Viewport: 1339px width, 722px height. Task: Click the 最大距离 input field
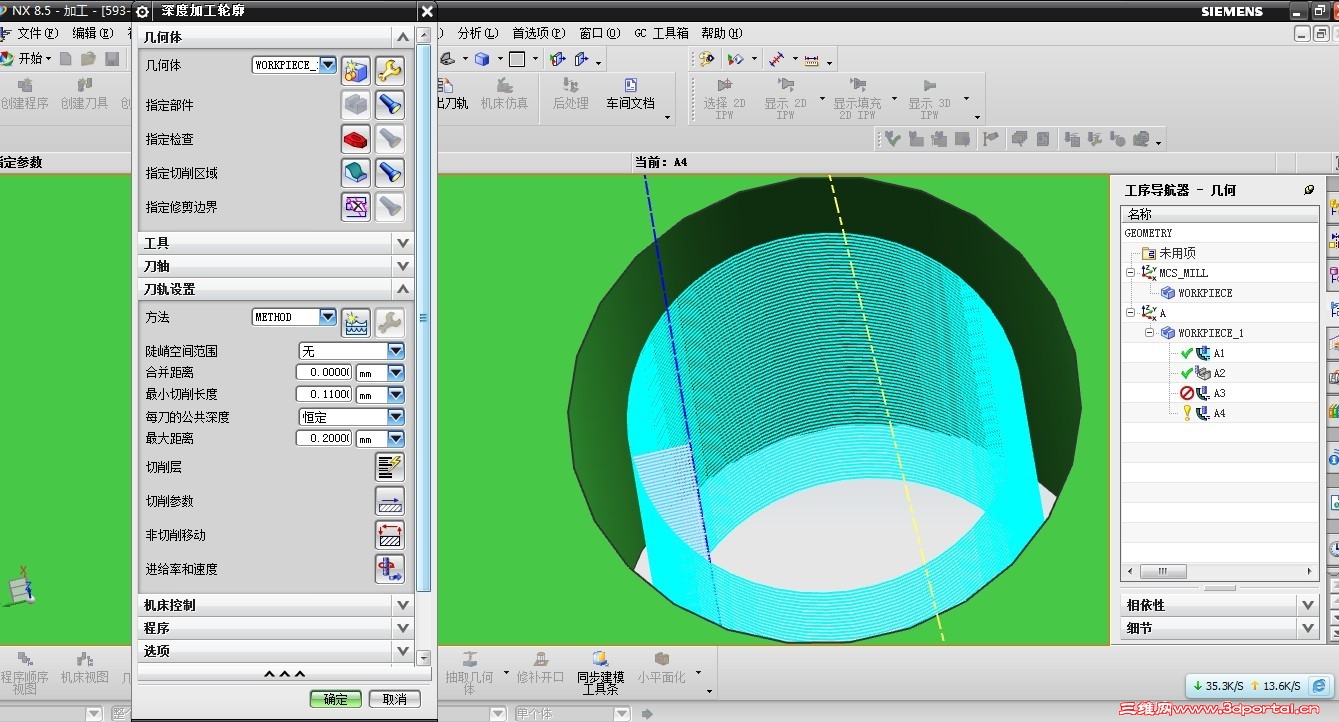click(x=324, y=439)
